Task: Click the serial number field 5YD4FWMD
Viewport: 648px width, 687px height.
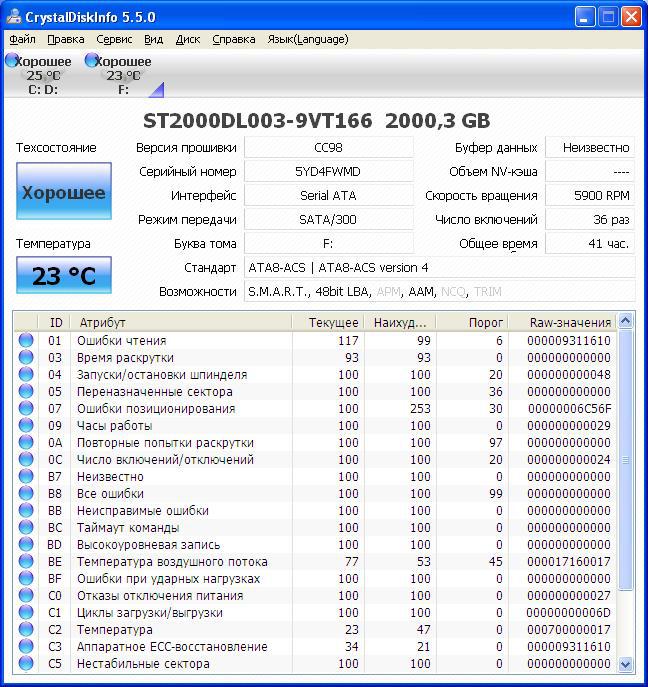Action: click(x=328, y=171)
